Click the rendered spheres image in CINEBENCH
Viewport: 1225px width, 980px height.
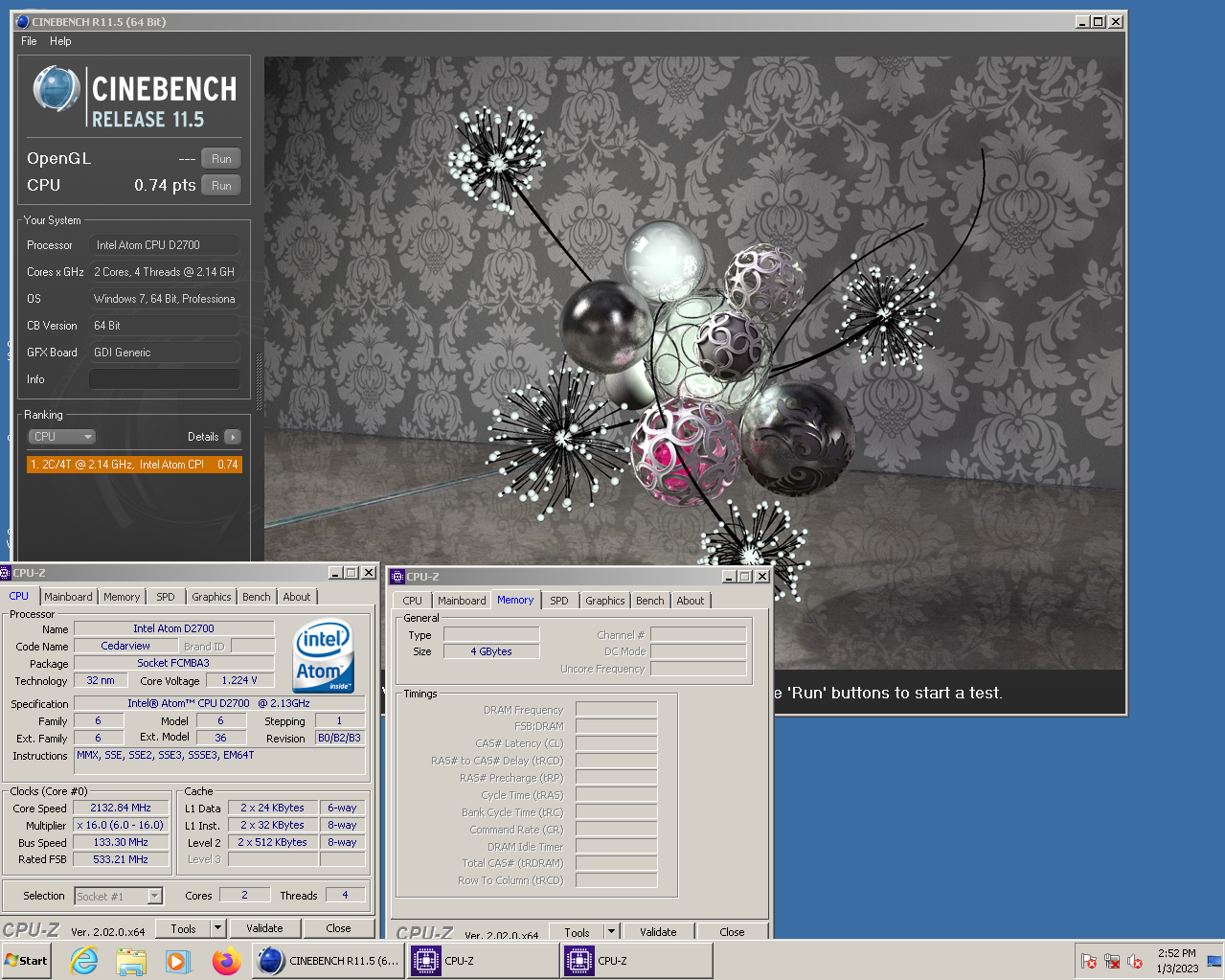[x=694, y=362]
